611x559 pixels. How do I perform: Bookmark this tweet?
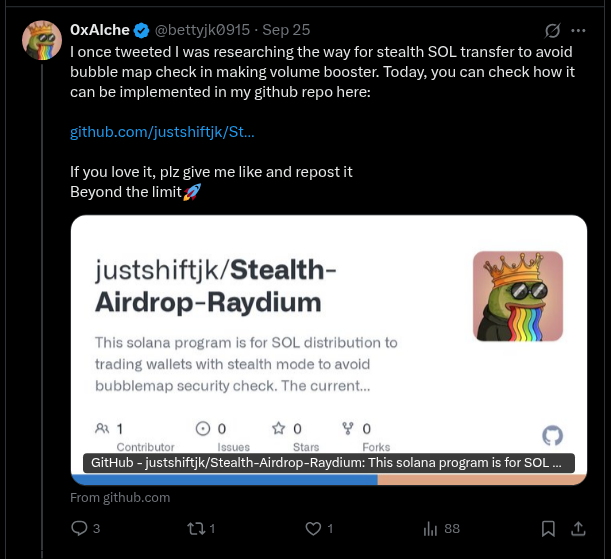tap(548, 528)
